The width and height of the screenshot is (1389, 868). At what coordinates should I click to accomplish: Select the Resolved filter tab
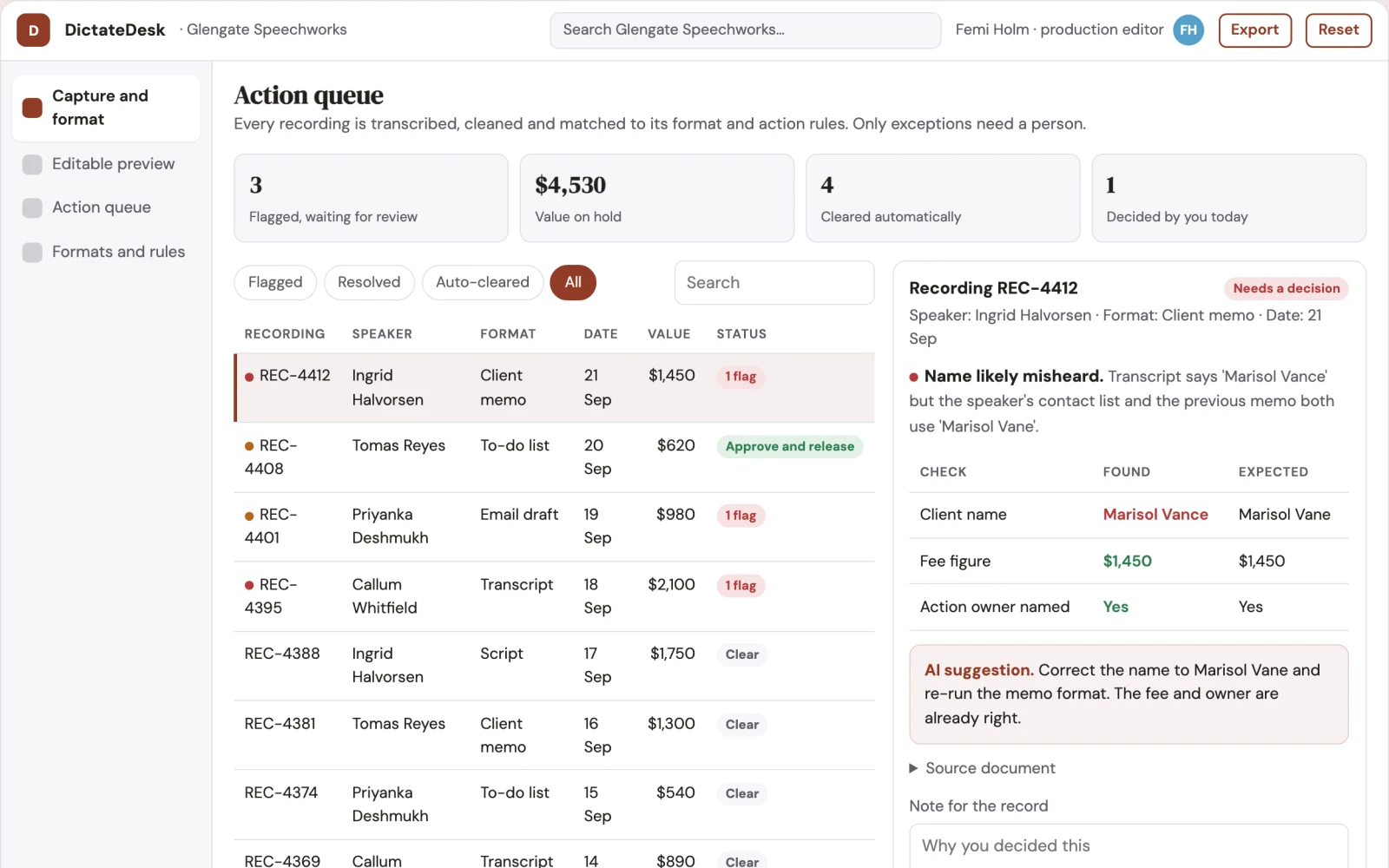[369, 282]
